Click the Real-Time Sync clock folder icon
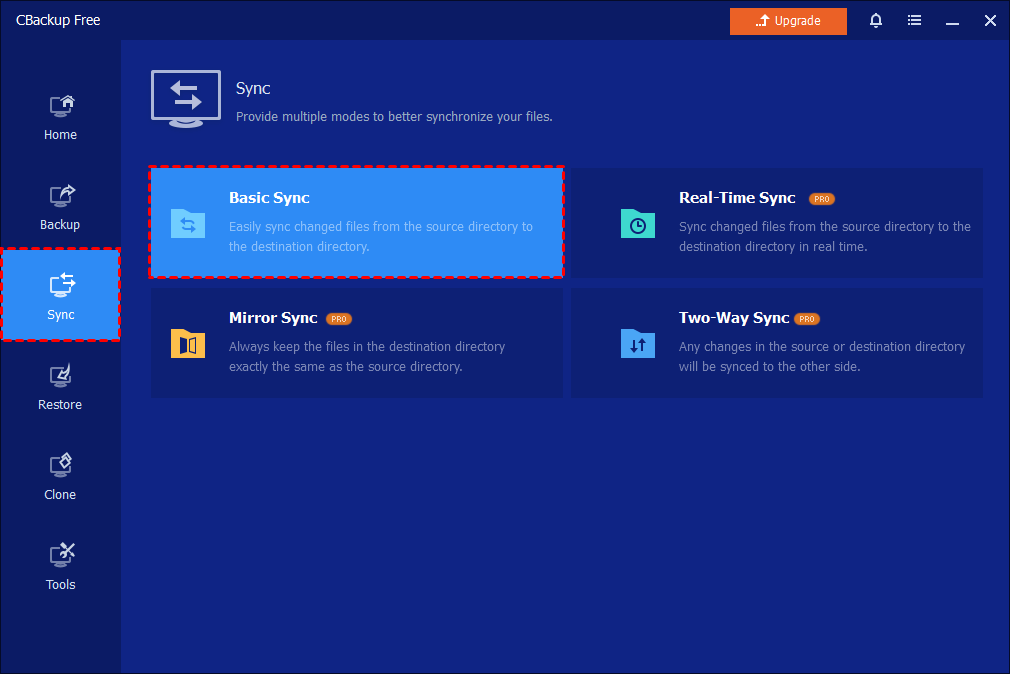Image resolution: width=1010 pixels, height=674 pixels. point(637,223)
